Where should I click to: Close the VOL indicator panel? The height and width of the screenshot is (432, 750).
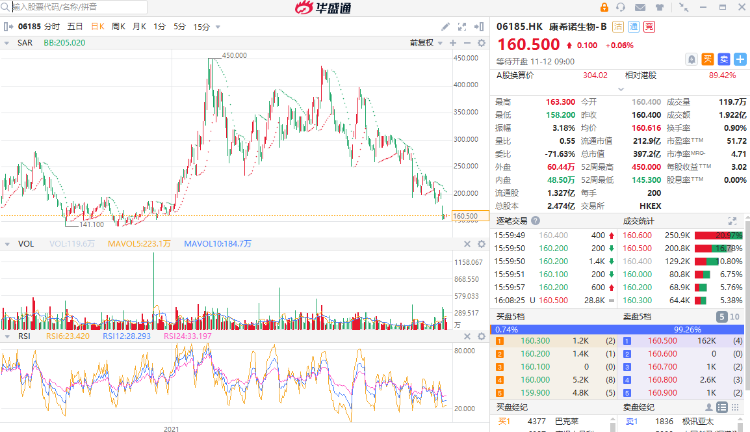pyautogui.click(x=467, y=244)
